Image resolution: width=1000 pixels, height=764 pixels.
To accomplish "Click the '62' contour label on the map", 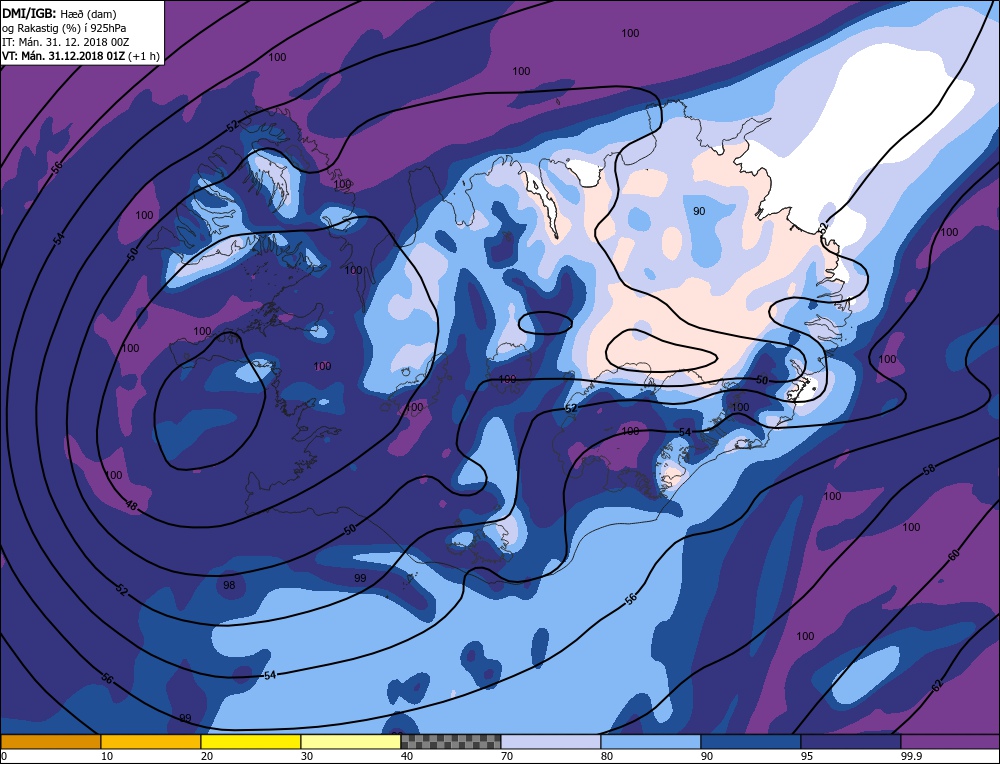I will pyautogui.click(x=936, y=686).
